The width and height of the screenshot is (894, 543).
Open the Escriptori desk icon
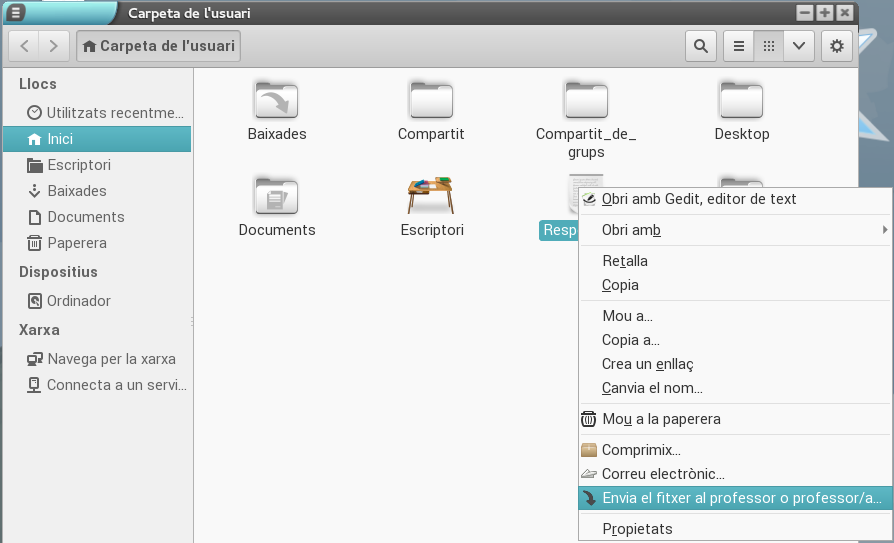click(x=431, y=195)
